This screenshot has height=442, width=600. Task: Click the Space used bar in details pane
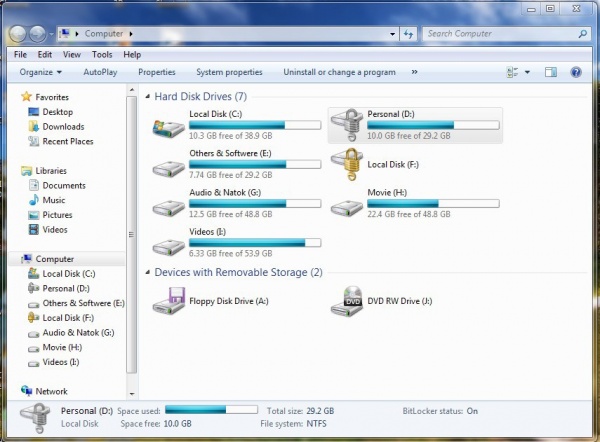click(212, 410)
